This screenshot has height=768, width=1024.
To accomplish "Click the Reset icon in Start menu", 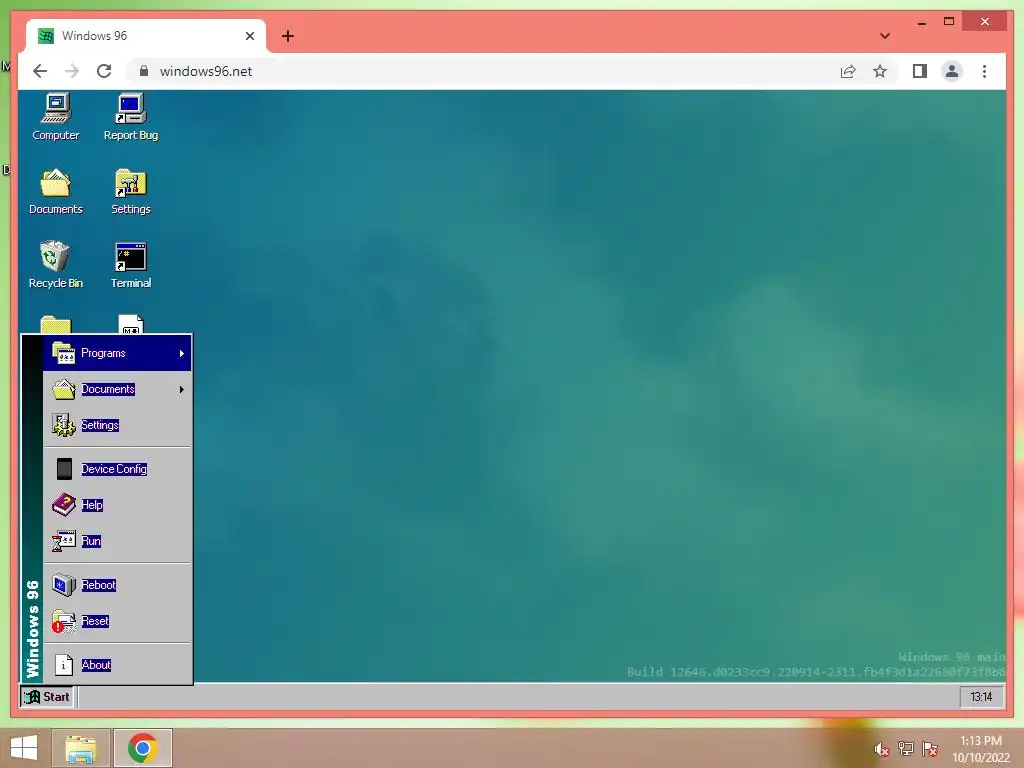I will coord(63,621).
